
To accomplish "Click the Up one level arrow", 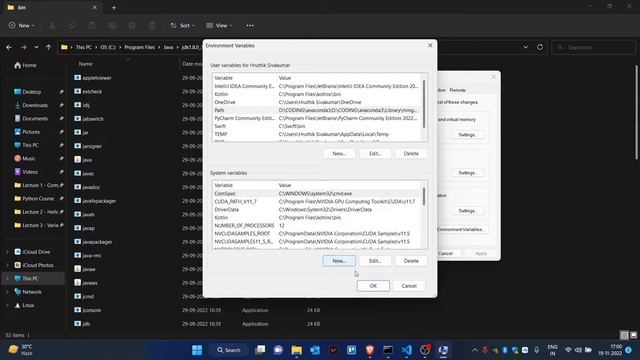I will click(x=49, y=47).
